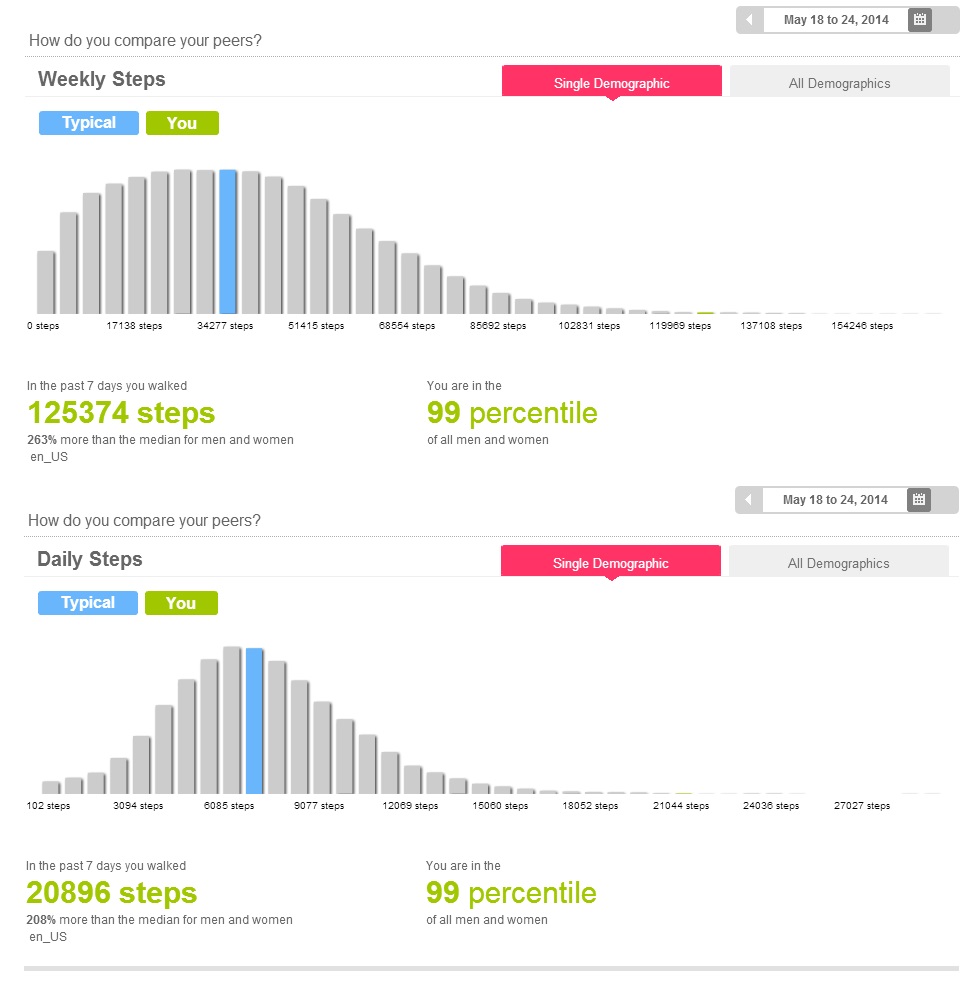The height and width of the screenshot is (984, 968).
Task: Click the first gray bar at 0 steps
Action: coord(46,282)
